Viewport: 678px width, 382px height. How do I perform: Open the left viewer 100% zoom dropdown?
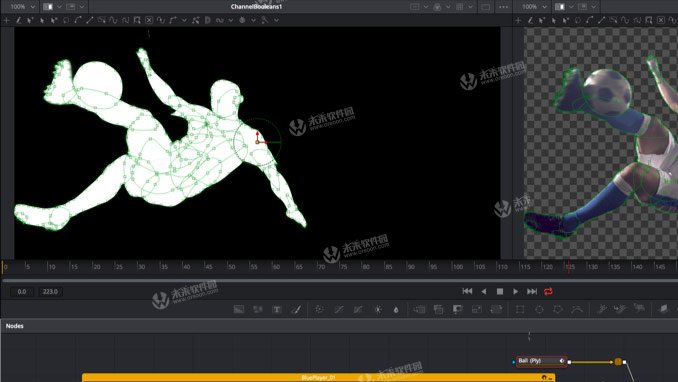click(23, 7)
